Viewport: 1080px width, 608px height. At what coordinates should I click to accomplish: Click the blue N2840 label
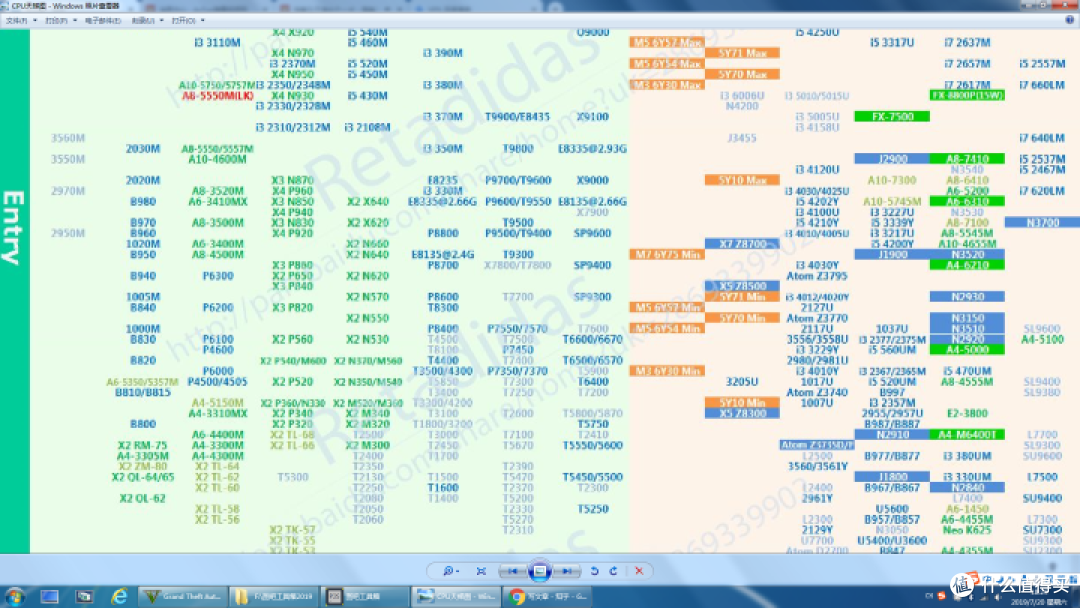pyautogui.click(x=967, y=488)
